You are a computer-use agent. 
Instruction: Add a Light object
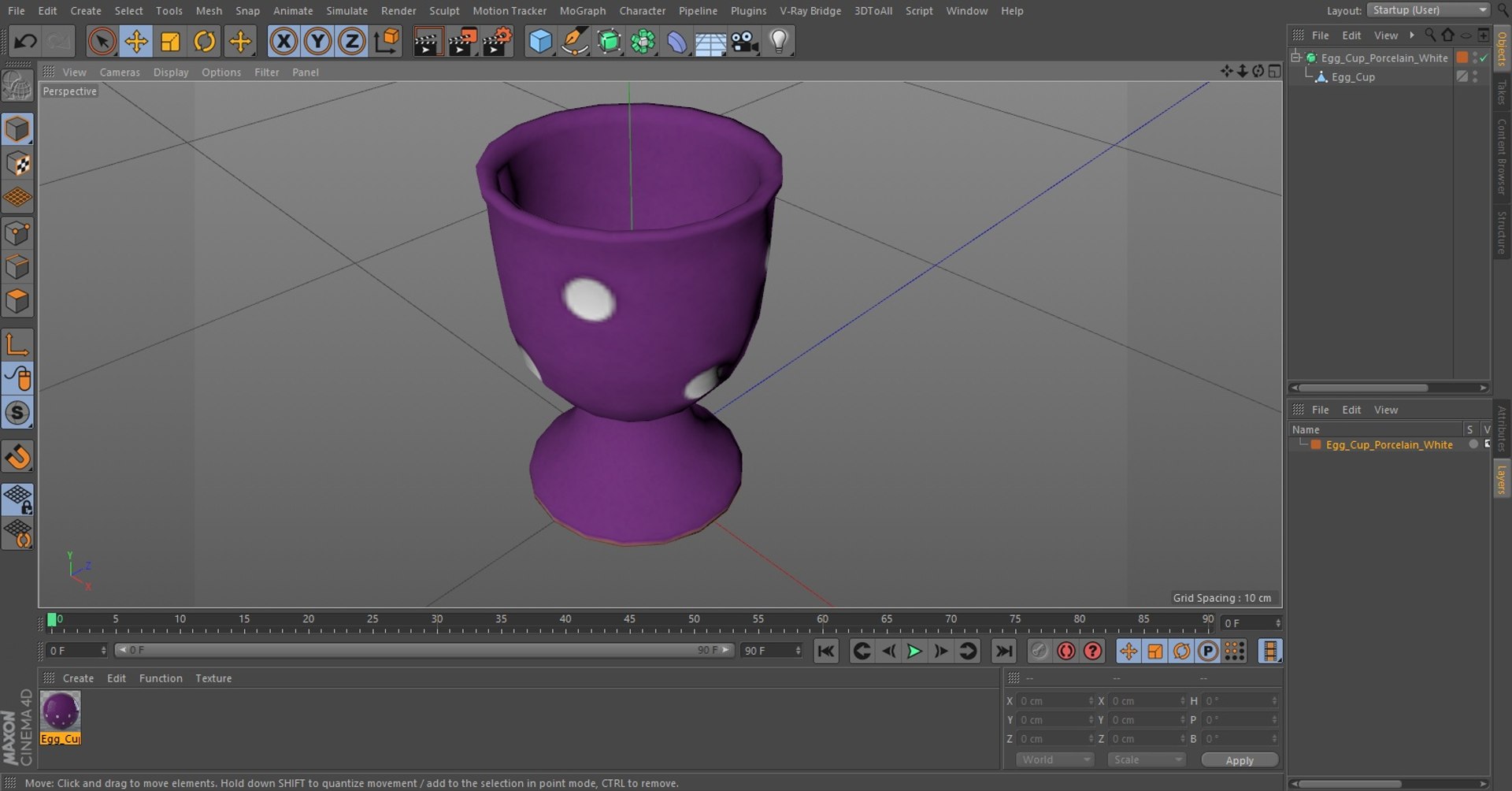[x=779, y=41]
